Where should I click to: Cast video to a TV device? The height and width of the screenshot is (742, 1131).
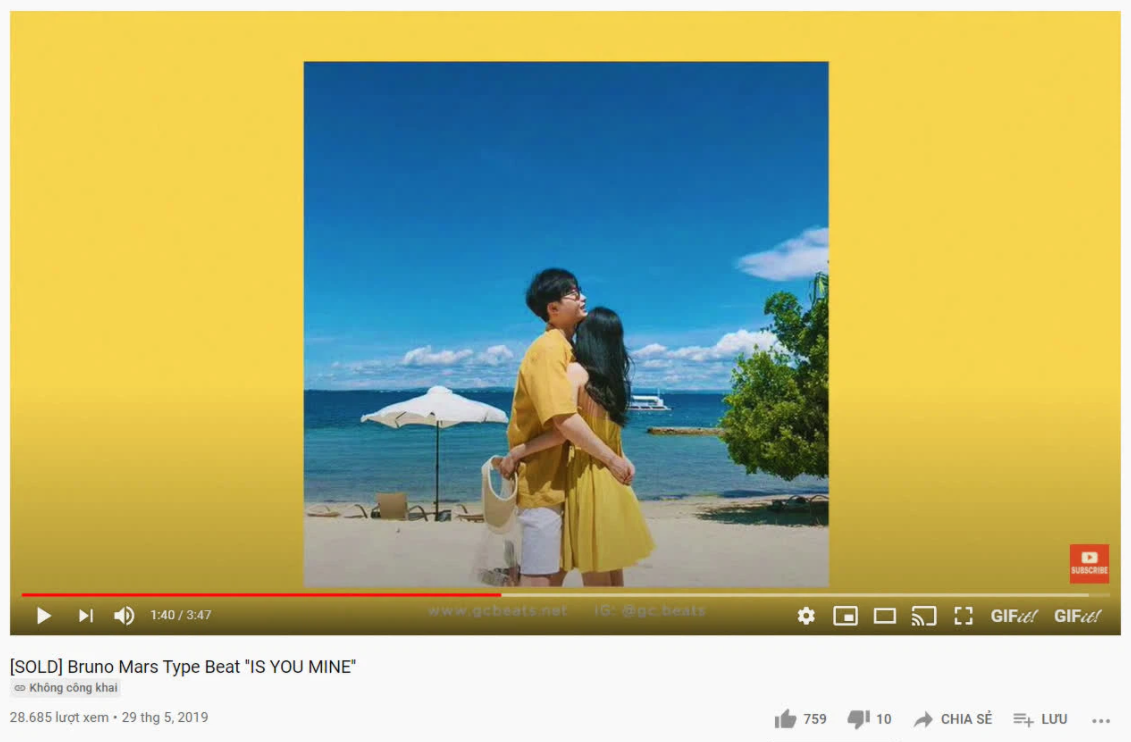tap(924, 615)
